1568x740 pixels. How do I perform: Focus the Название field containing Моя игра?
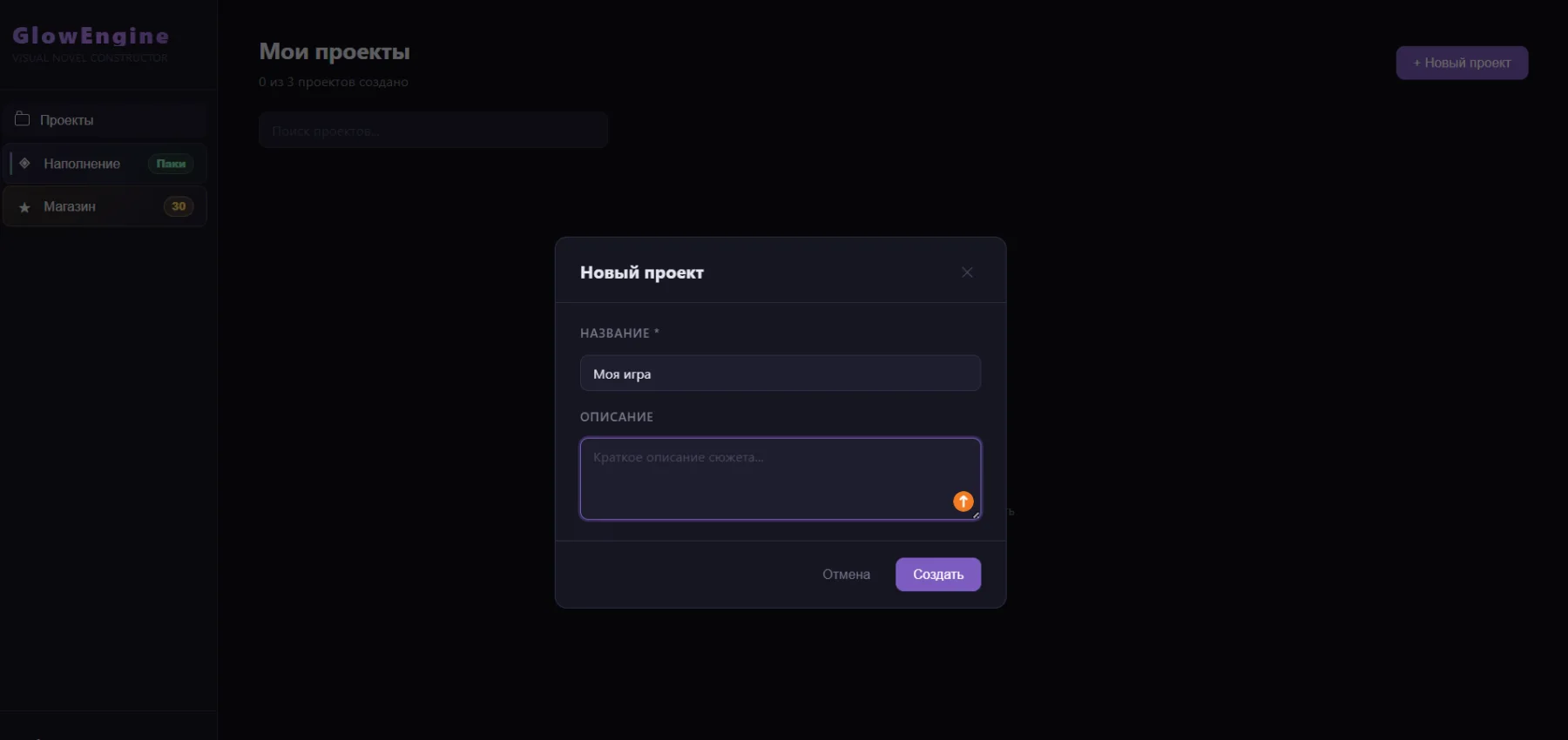coord(781,373)
